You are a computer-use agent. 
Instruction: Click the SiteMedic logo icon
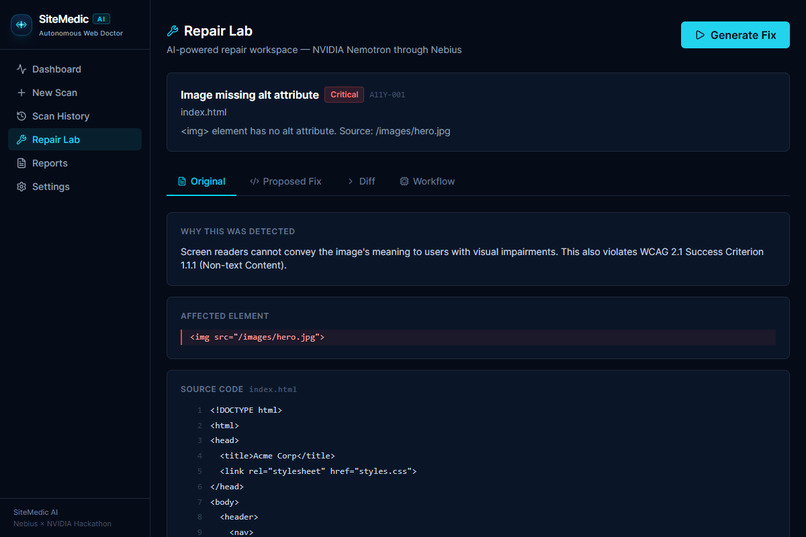coord(21,25)
